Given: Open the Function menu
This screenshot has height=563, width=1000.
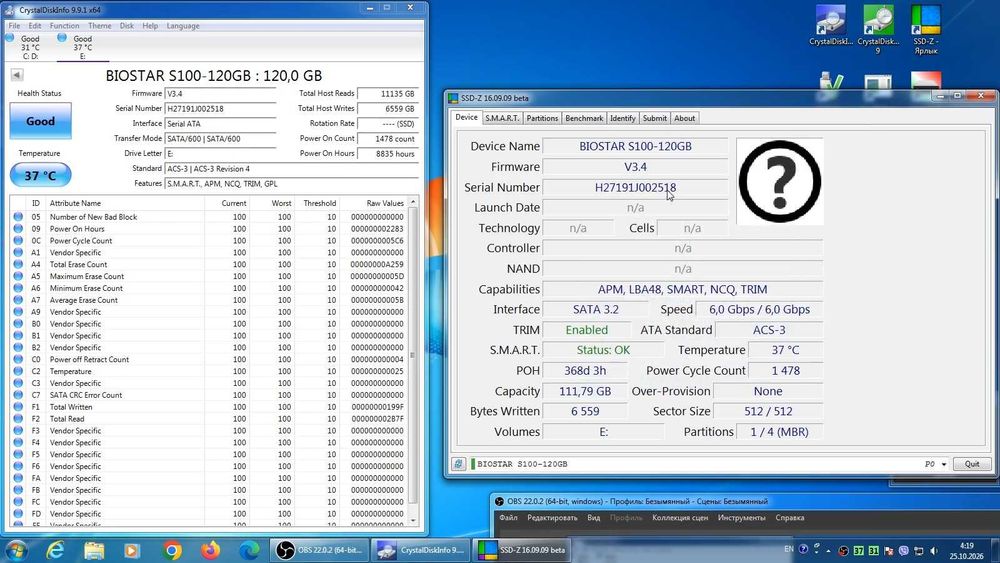Looking at the screenshot, I should [x=64, y=26].
